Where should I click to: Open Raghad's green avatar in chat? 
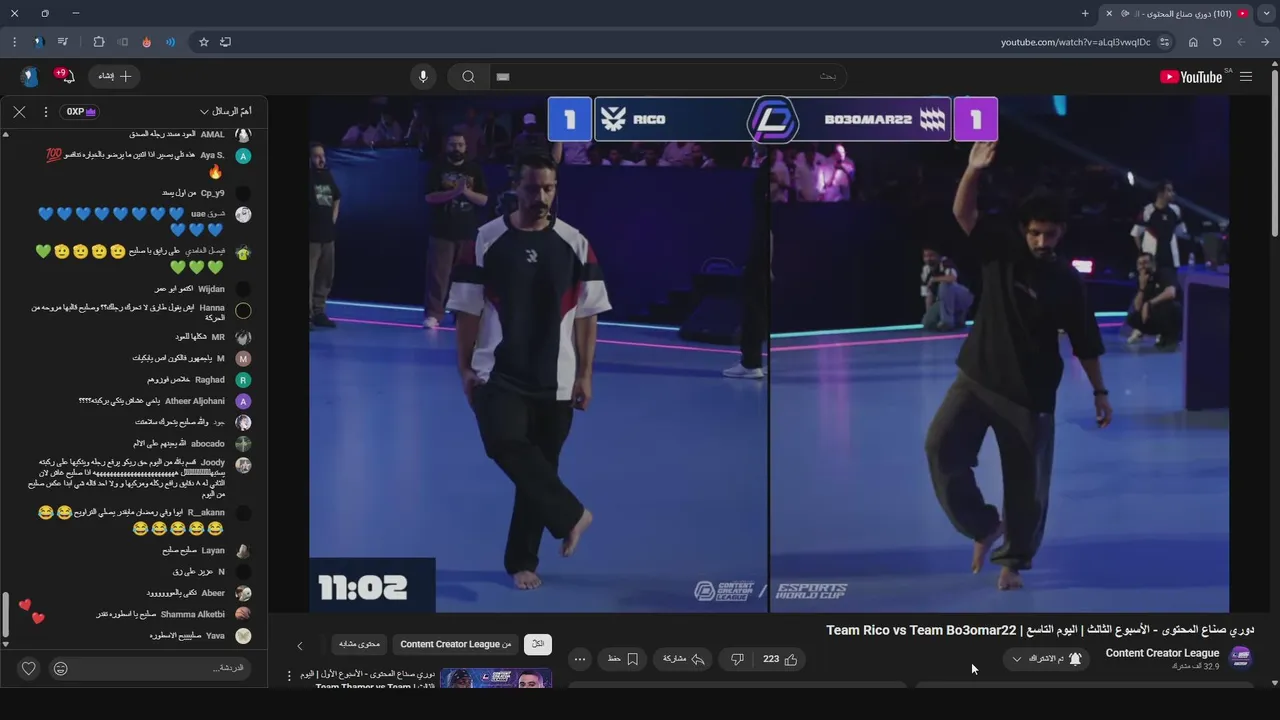click(243, 380)
